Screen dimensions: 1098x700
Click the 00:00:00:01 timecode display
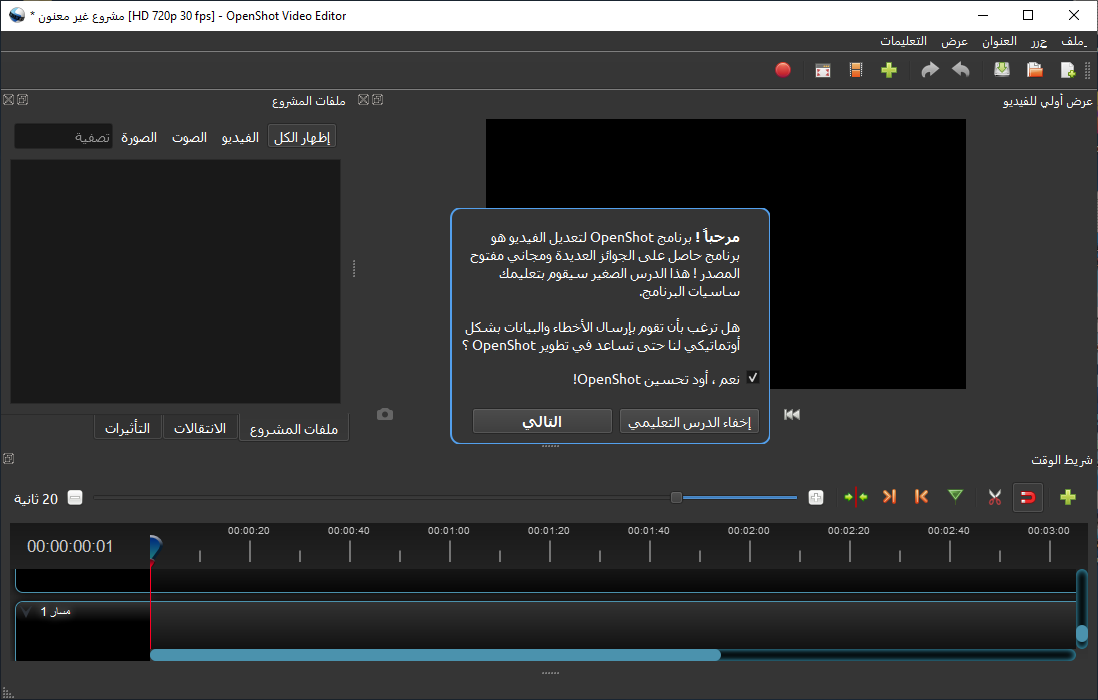tap(70, 546)
